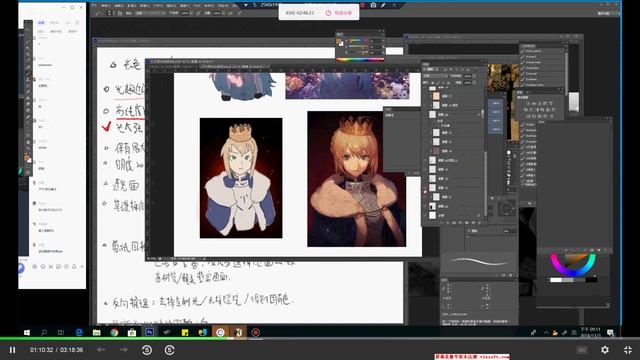640x360 pixels.
Task: Go to the next video arrow
Action: tap(124, 350)
